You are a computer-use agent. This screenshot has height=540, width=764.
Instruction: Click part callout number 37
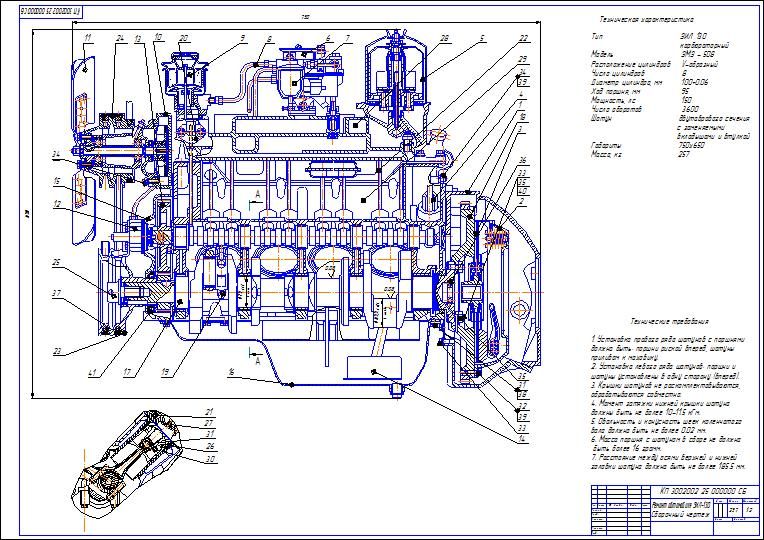tap(57, 294)
